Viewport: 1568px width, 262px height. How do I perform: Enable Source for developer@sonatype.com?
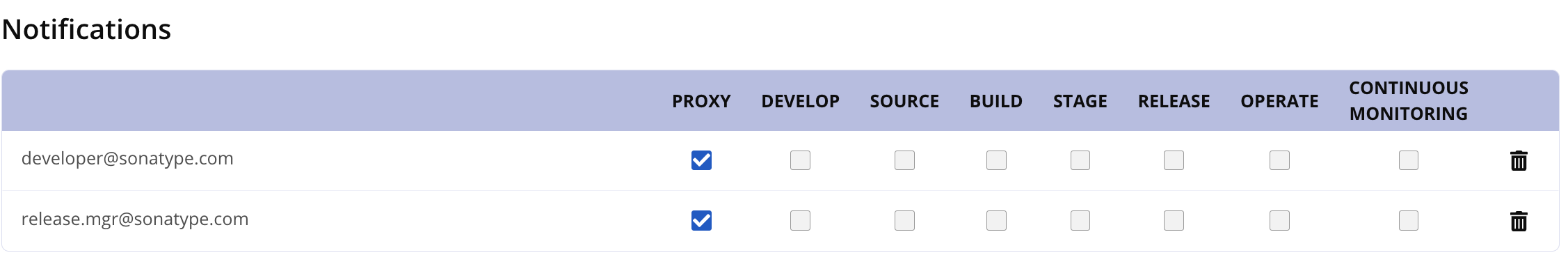click(904, 160)
